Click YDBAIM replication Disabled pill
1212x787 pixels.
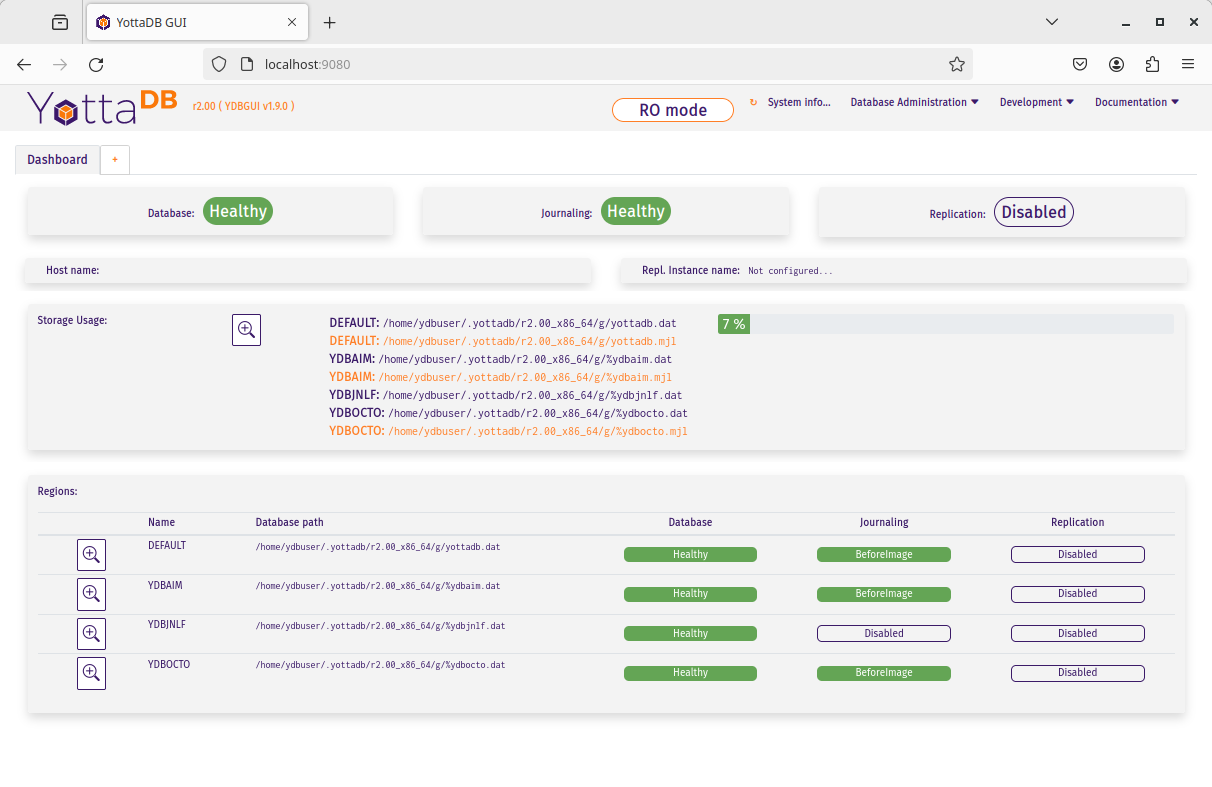tap(1078, 594)
